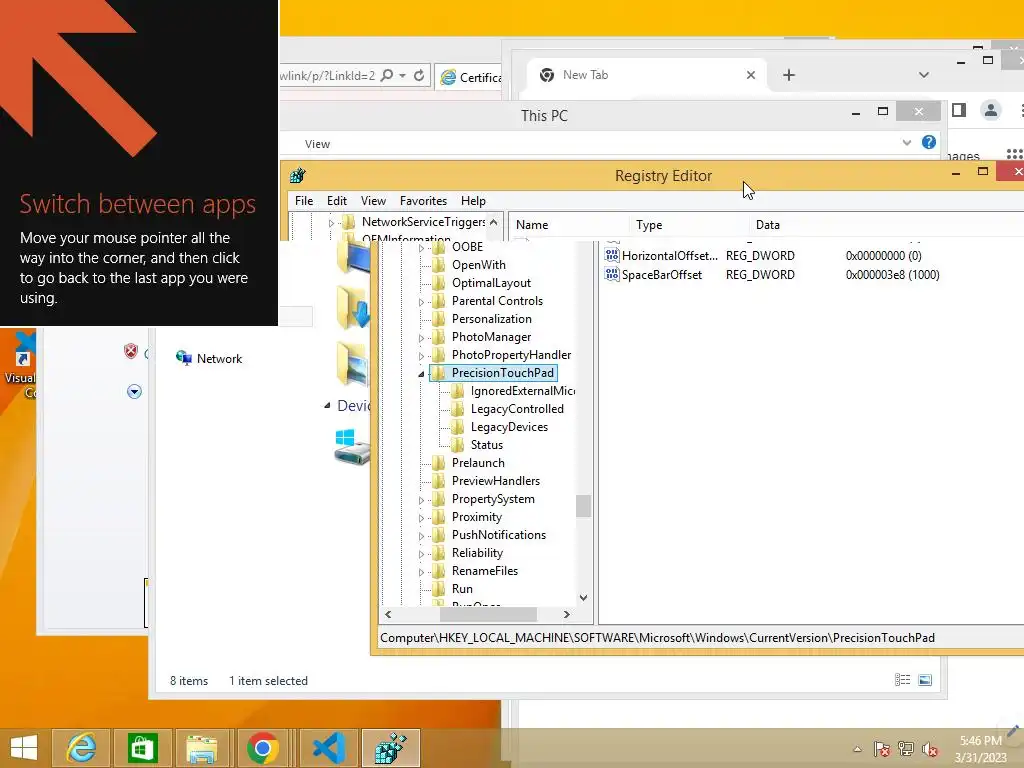Click the Windows Start button
Screen dimensions: 1024x768
click(x=24, y=748)
